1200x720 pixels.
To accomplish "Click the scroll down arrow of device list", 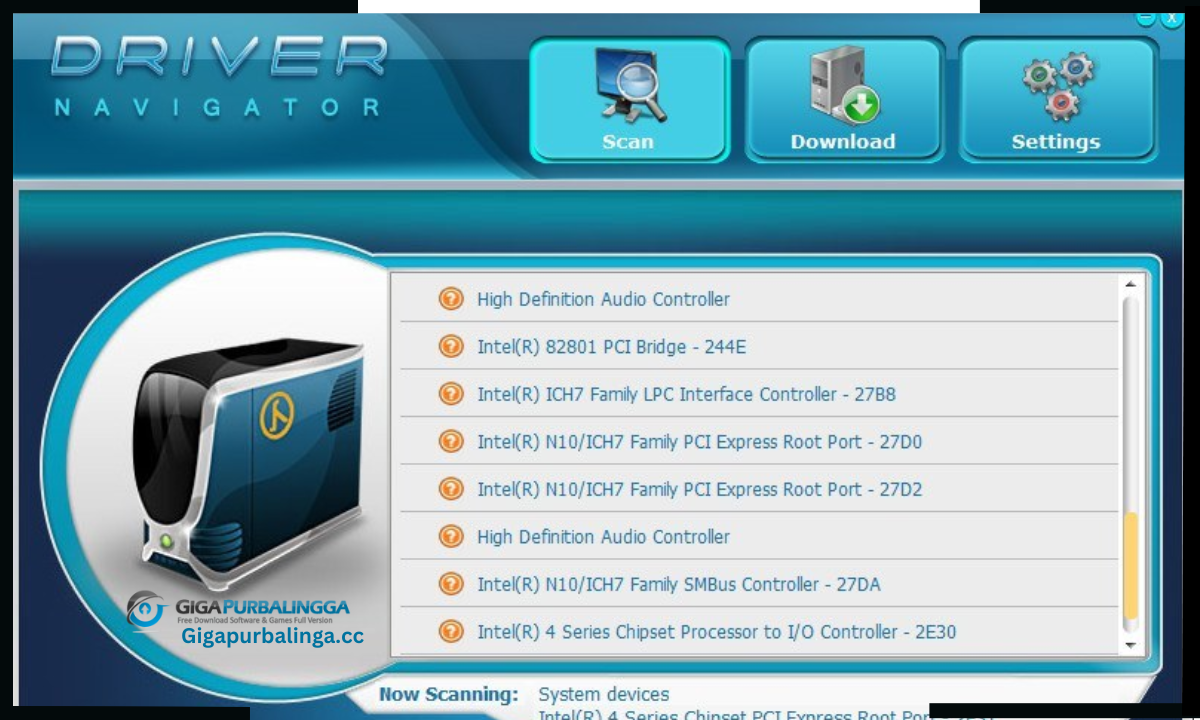I will (1131, 646).
